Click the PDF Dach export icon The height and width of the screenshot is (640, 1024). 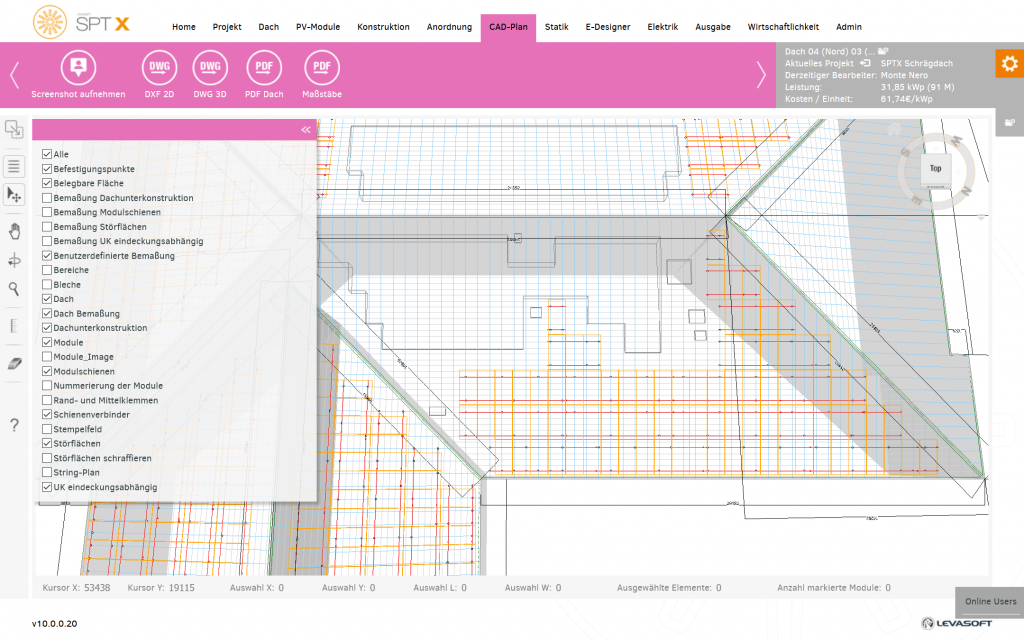[262, 67]
